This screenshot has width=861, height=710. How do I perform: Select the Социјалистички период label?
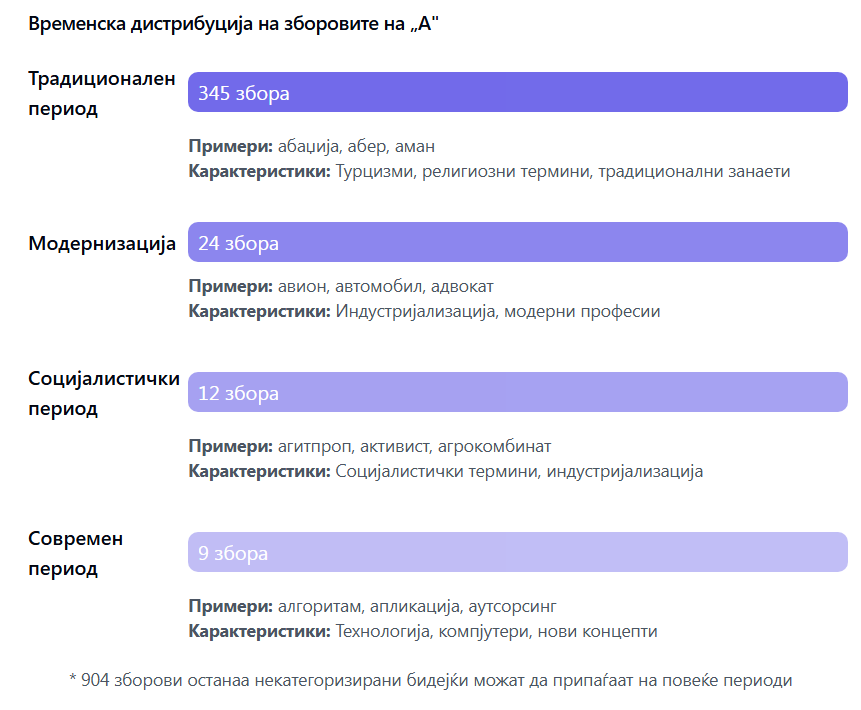point(104,393)
